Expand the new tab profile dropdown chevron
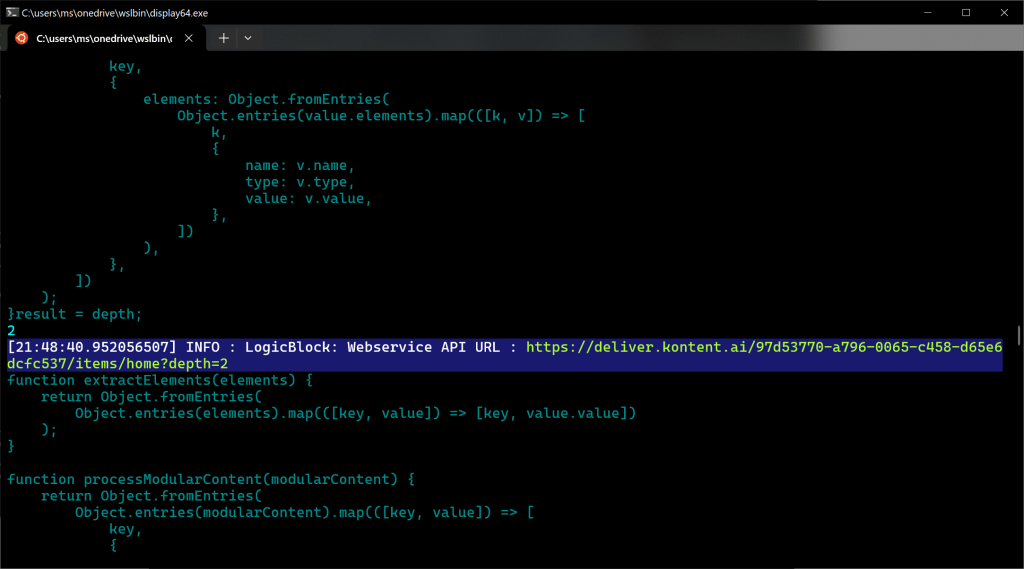This screenshot has height=569, width=1024. pyautogui.click(x=248, y=38)
